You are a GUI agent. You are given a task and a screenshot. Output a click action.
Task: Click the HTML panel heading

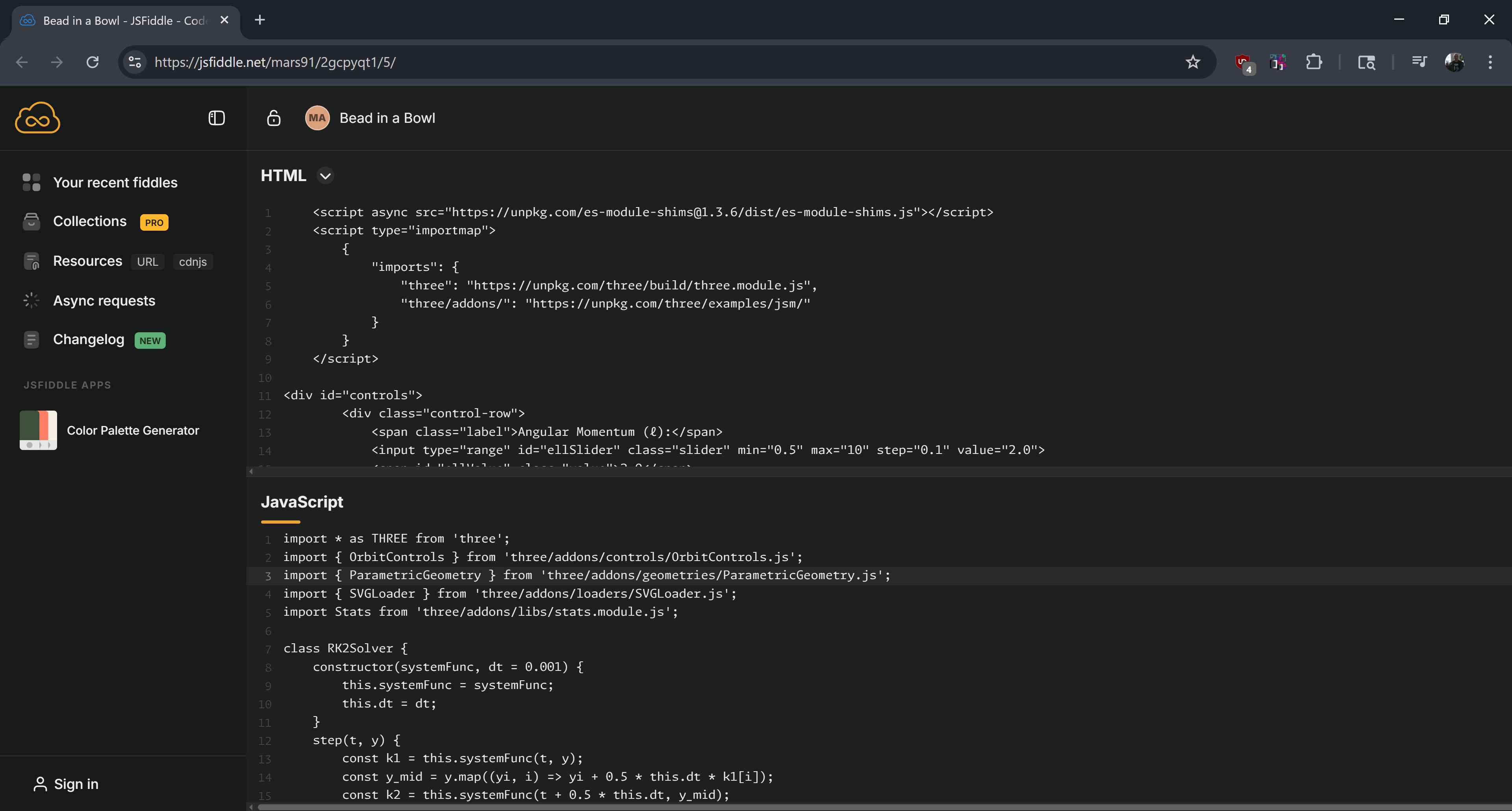(283, 176)
